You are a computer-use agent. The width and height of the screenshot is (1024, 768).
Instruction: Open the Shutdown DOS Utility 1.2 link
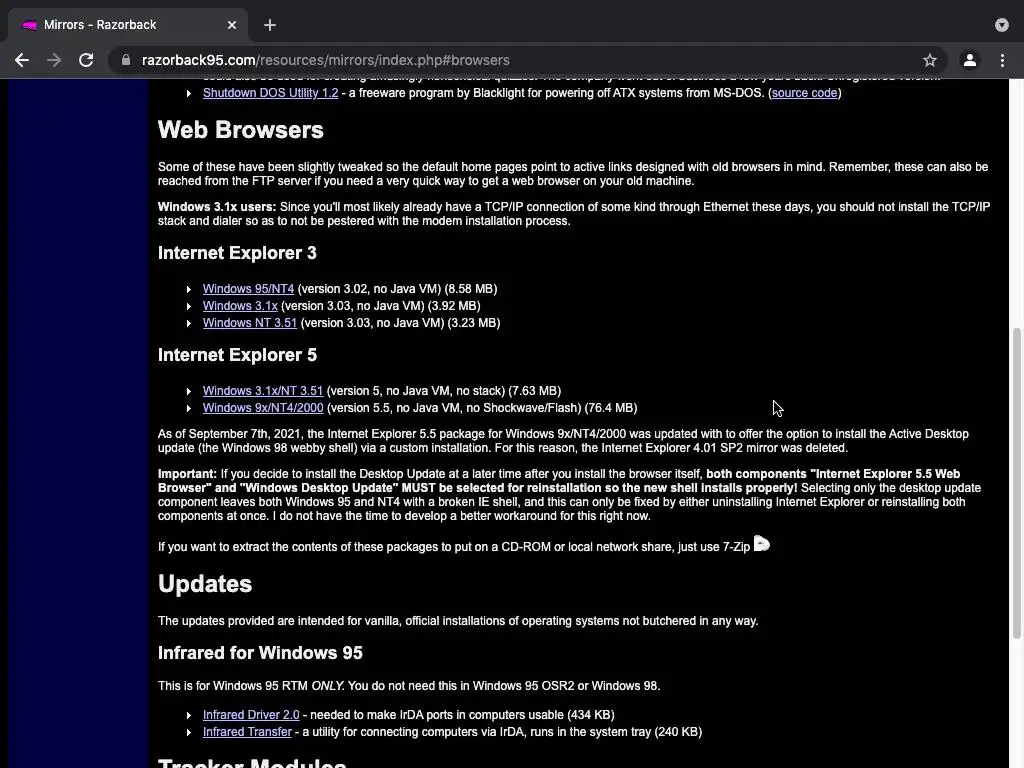(x=270, y=93)
